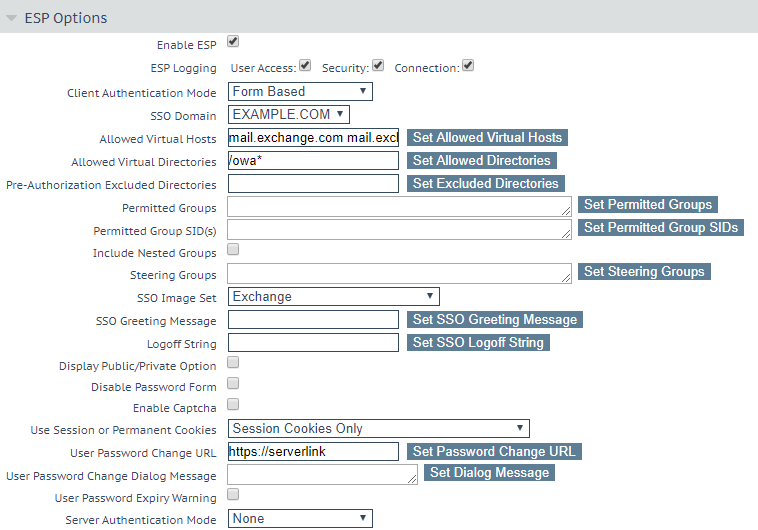This screenshot has height=530, width=758.
Task: Enable the Captcha checkbox
Action: [233, 404]
